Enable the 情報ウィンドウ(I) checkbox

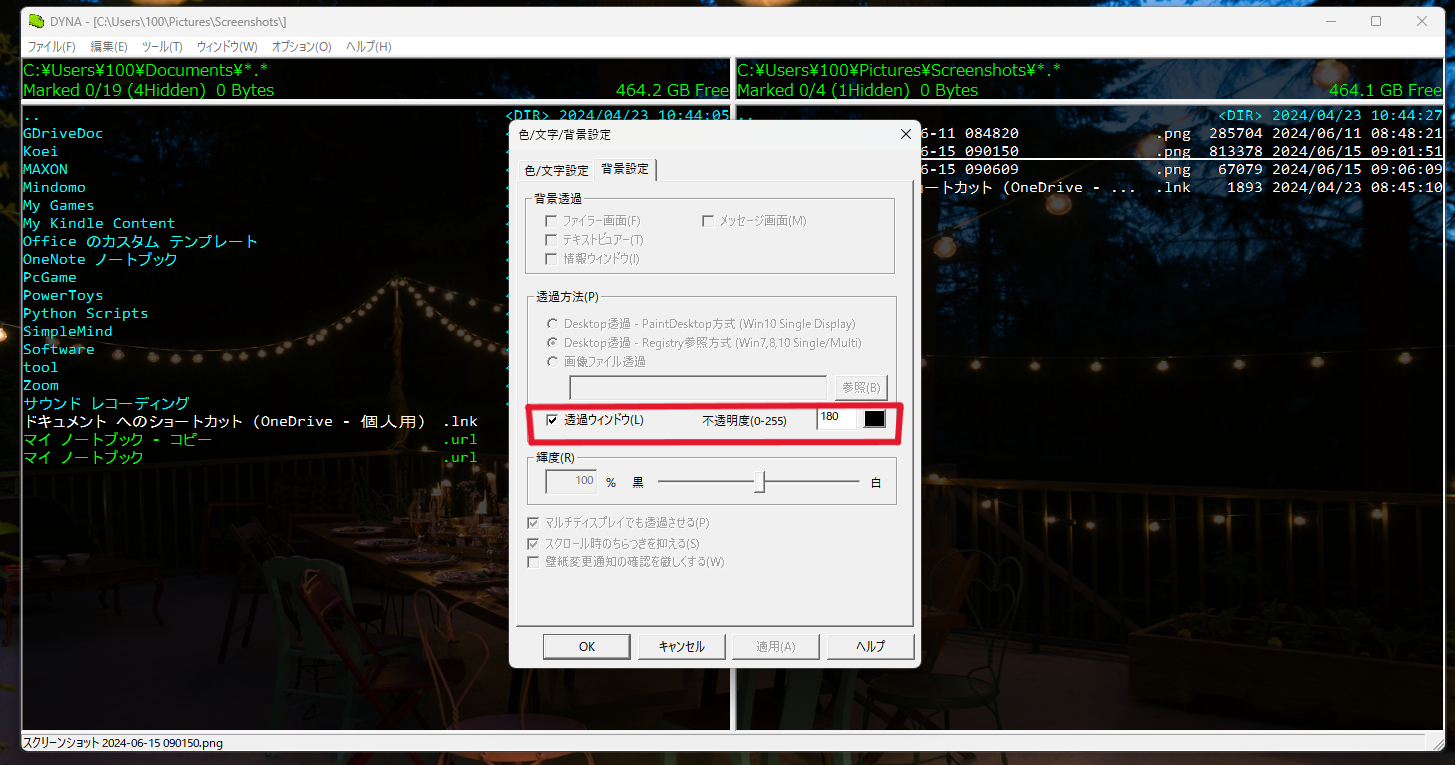(x=551, y=258)
